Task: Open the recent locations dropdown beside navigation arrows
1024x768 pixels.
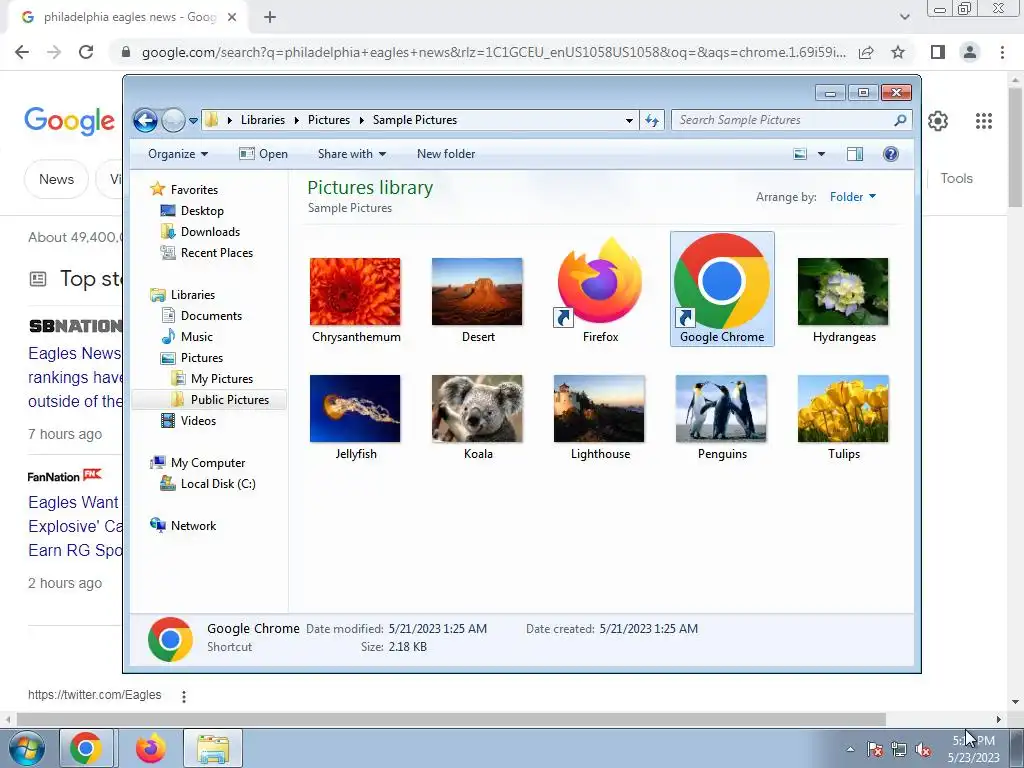Action: [193, 121]
